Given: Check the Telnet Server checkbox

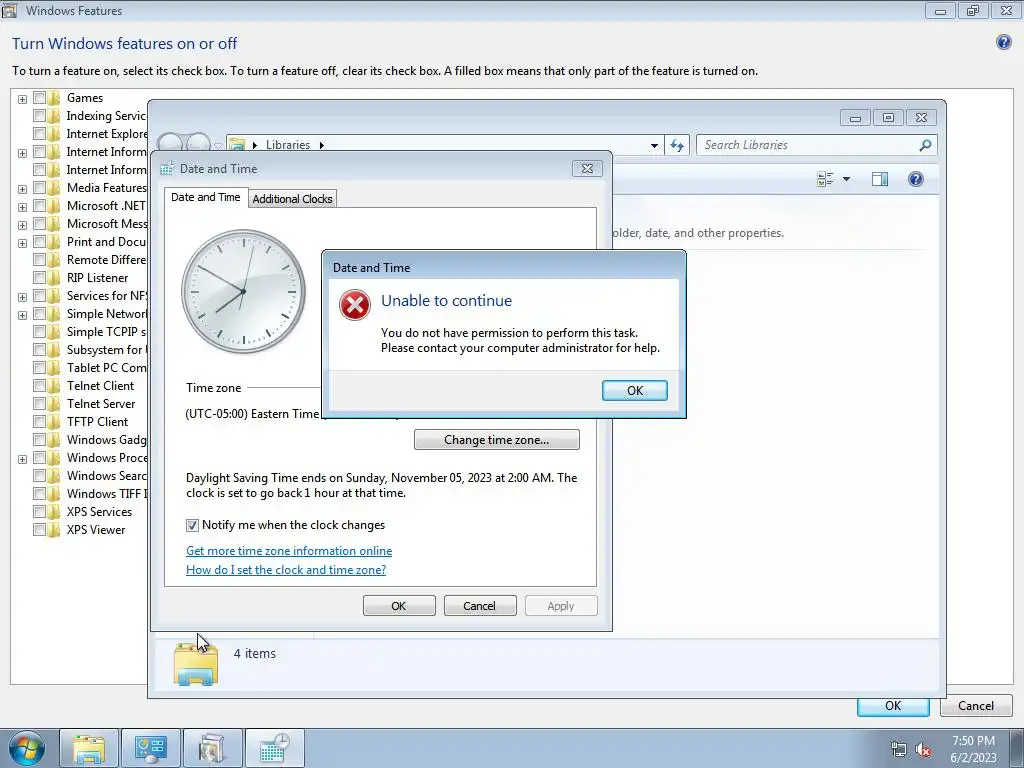Looking at the screenshot, I should tap(39, 404).
